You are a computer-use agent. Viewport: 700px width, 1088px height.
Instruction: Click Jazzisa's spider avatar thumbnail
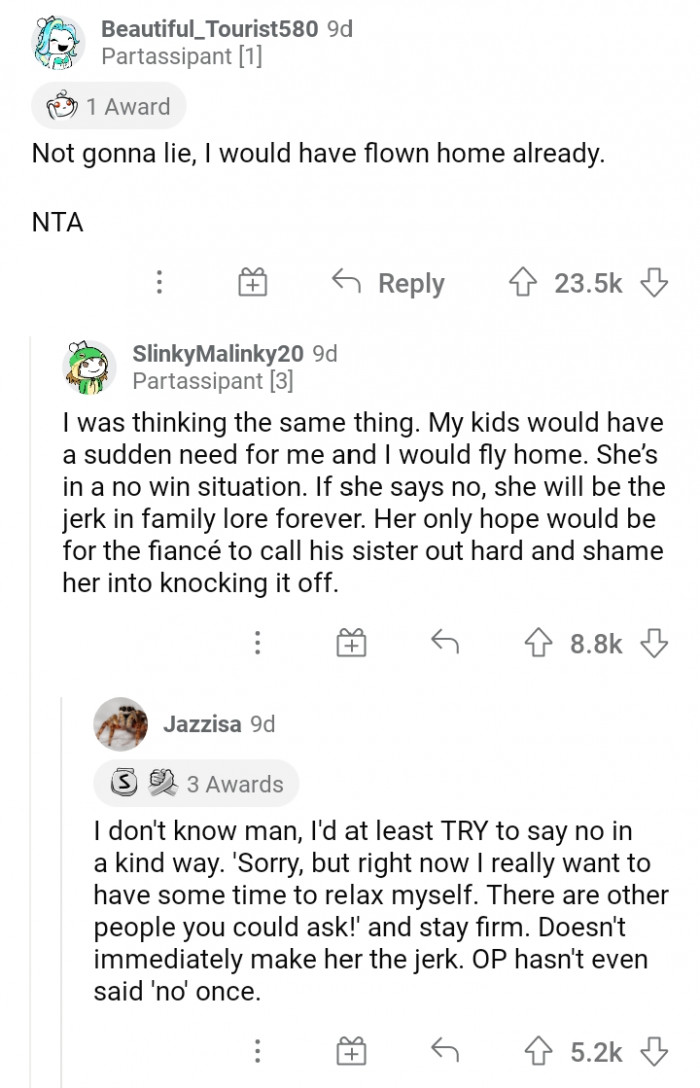coord(121,724)
